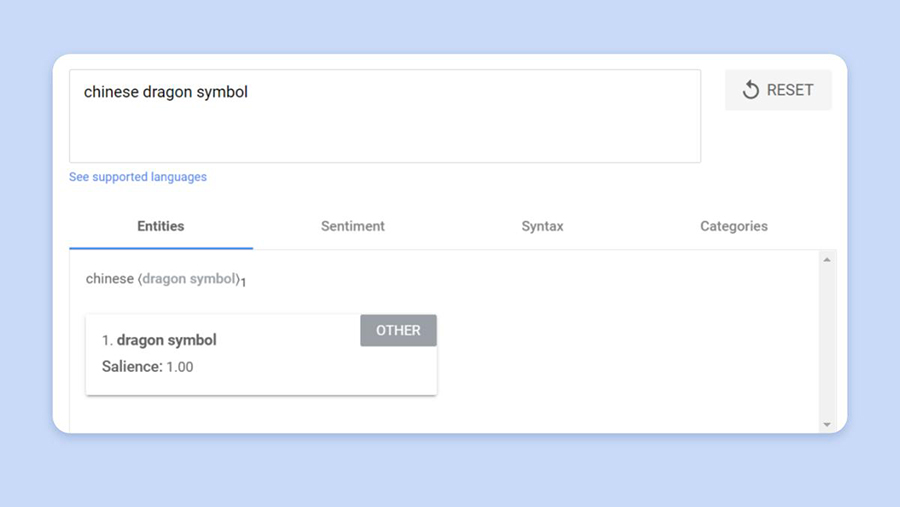Click the Salience value 1.00
900x507 pixels.
(180, 367)
